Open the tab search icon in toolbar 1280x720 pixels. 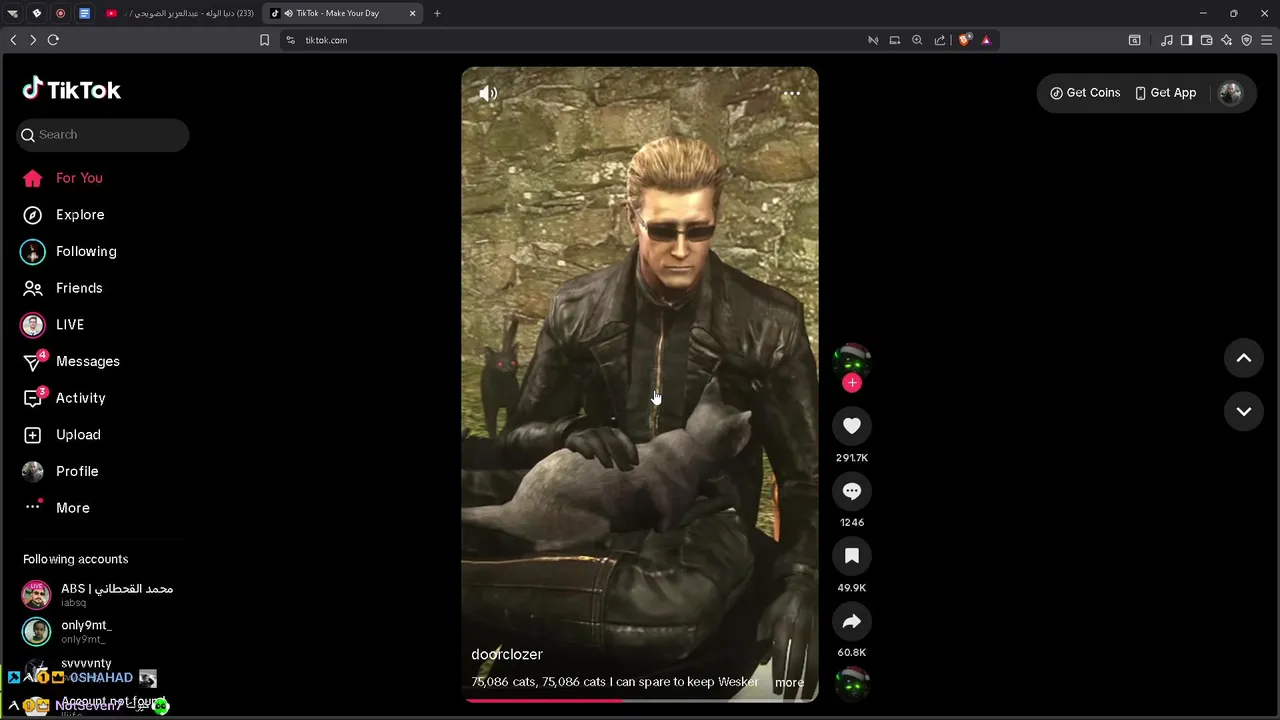[1135, 40]
